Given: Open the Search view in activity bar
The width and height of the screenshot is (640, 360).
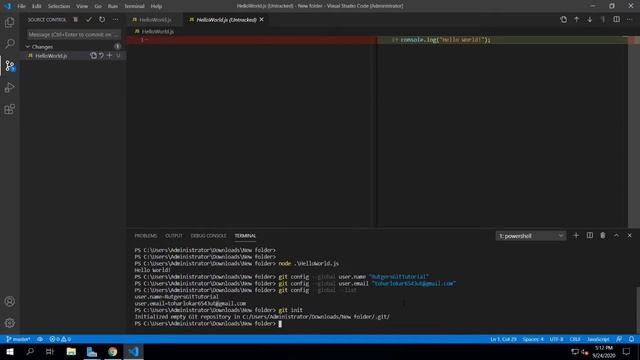Looking at the screenshot, I should pyautogui.click(x=9, y=44).
